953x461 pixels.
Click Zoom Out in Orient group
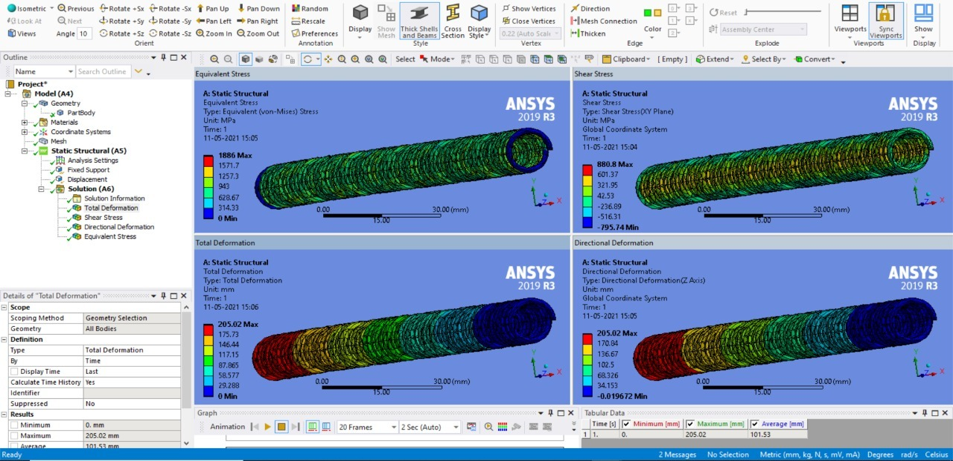pyautogui.click(x=258, y=33)
